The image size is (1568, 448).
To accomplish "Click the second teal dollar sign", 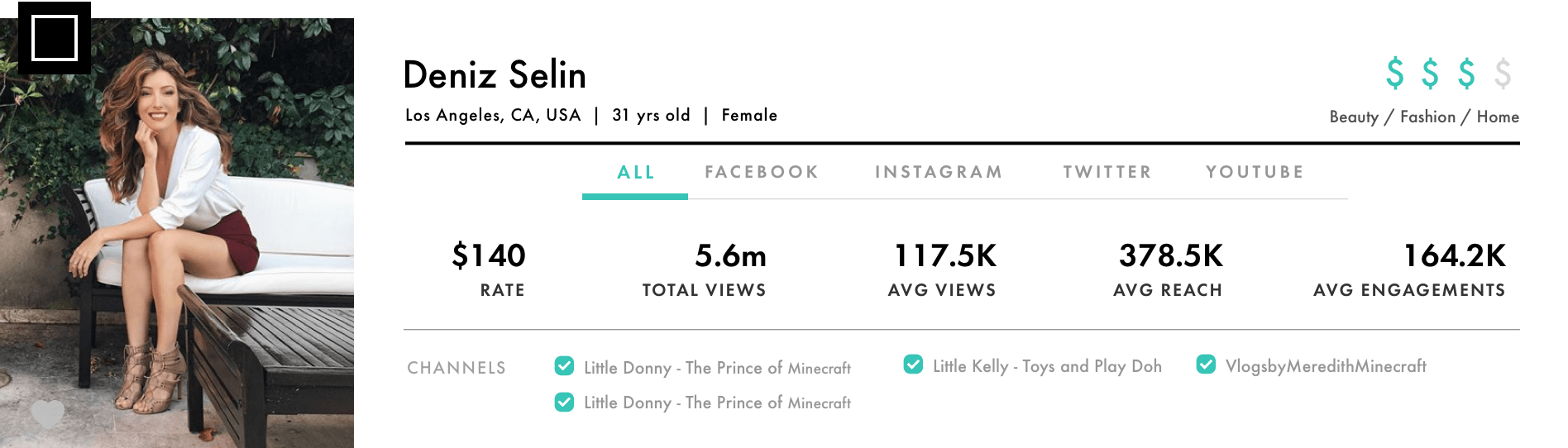I will (1430, 73).
